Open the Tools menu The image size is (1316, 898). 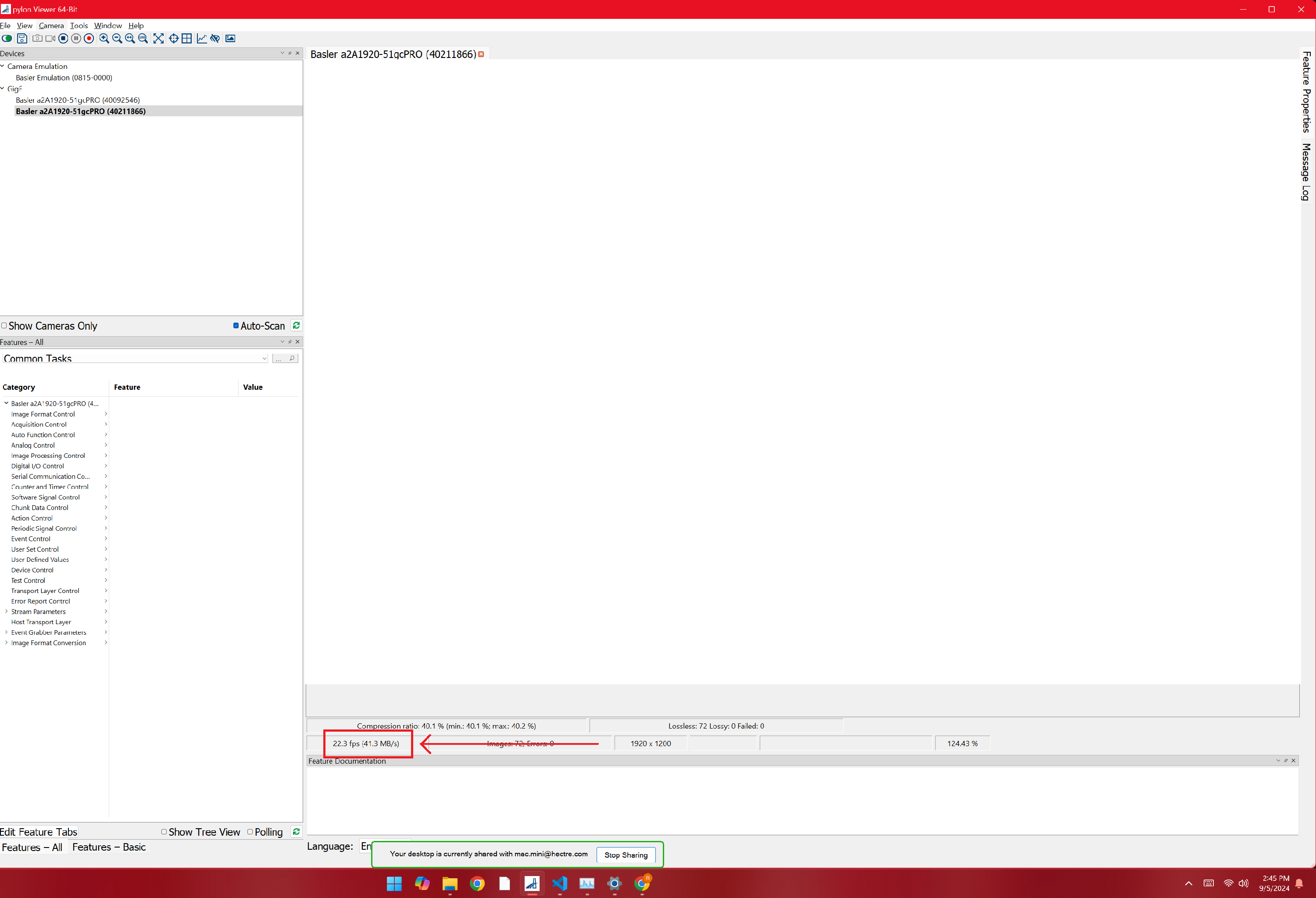point(79,25)
